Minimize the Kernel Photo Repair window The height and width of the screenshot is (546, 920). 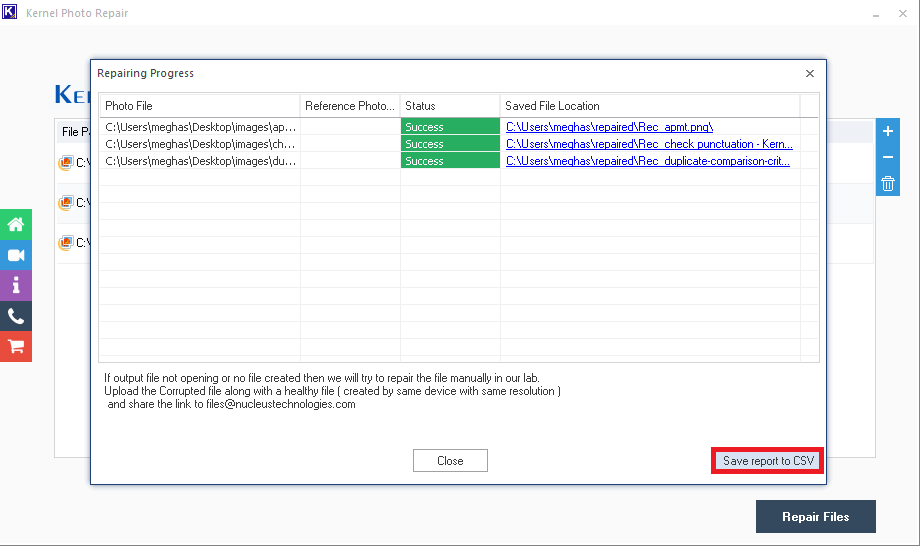point(875,13)
